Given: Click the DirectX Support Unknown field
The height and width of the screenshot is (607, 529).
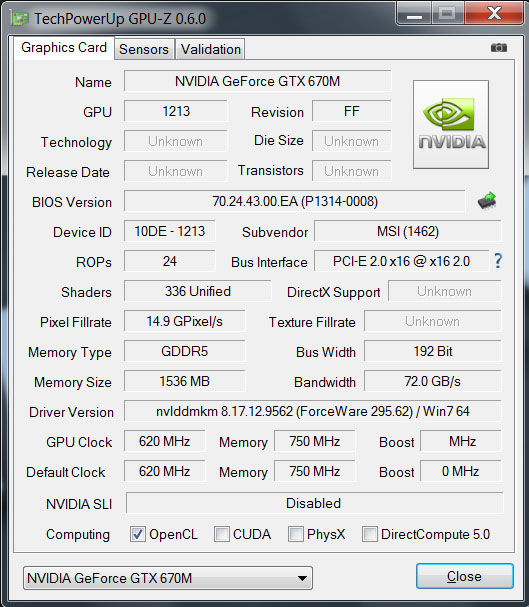Looking at the screenshot, I should coord(445,291).
